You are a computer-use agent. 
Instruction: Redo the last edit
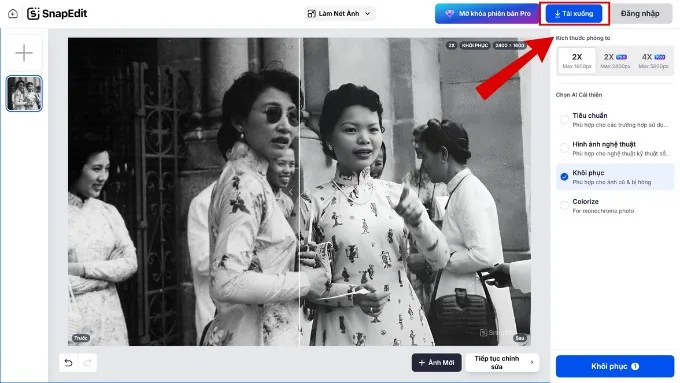tap(87, 363)
